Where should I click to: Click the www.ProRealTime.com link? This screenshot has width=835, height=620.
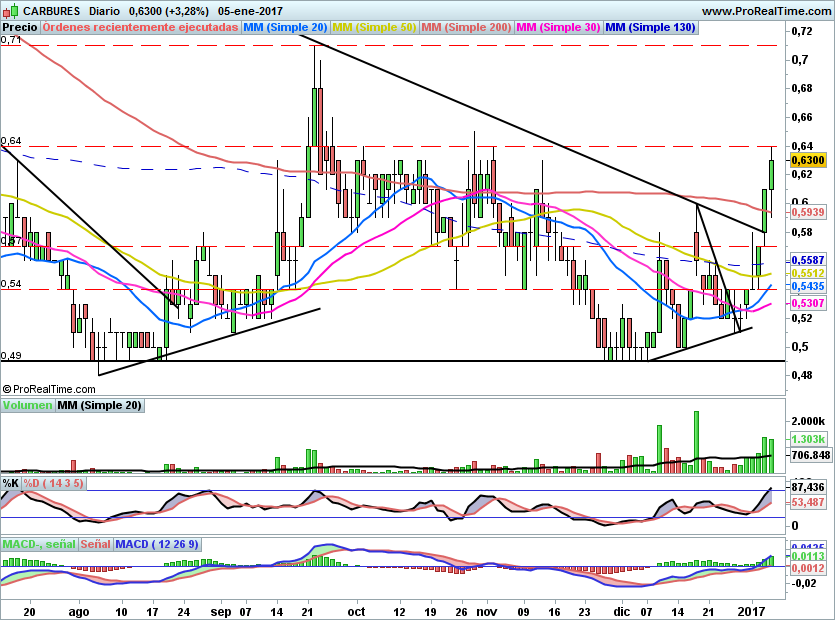766,11
